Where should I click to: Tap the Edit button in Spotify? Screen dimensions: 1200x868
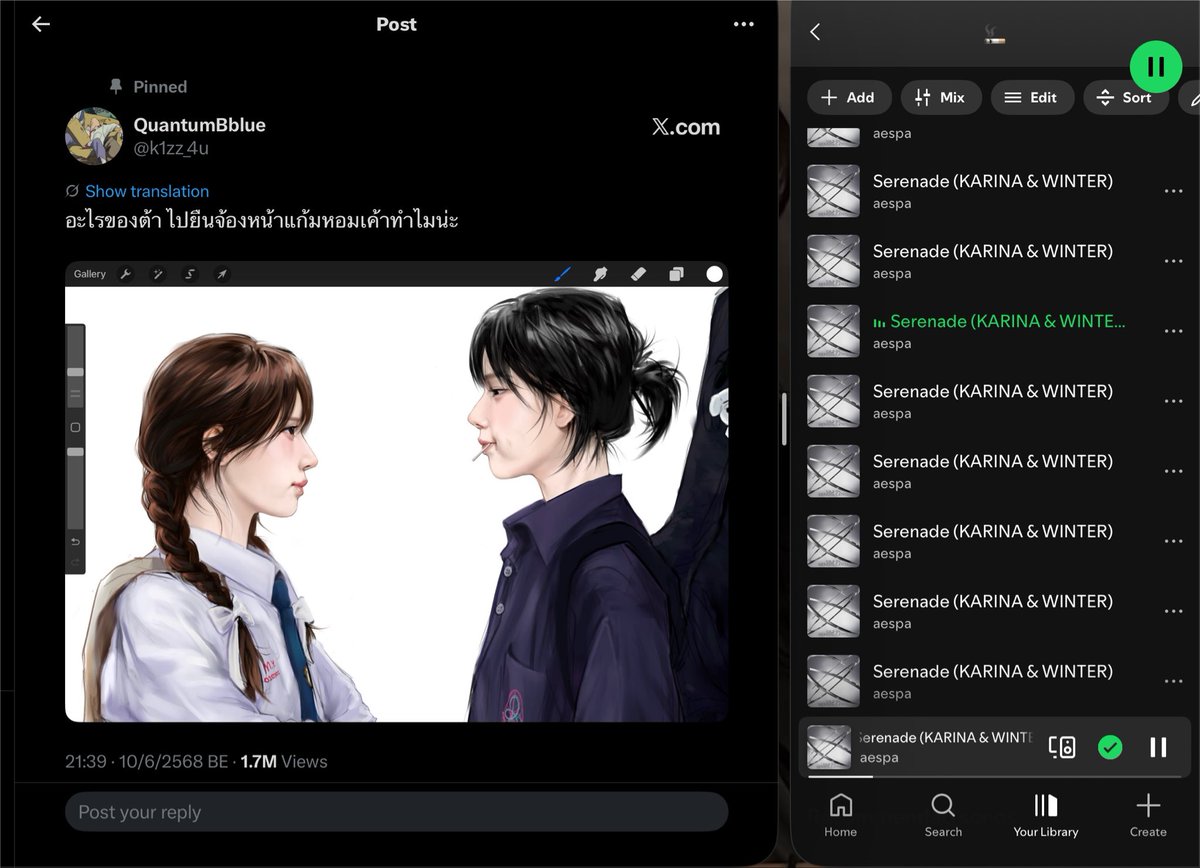click(1032, 97)
